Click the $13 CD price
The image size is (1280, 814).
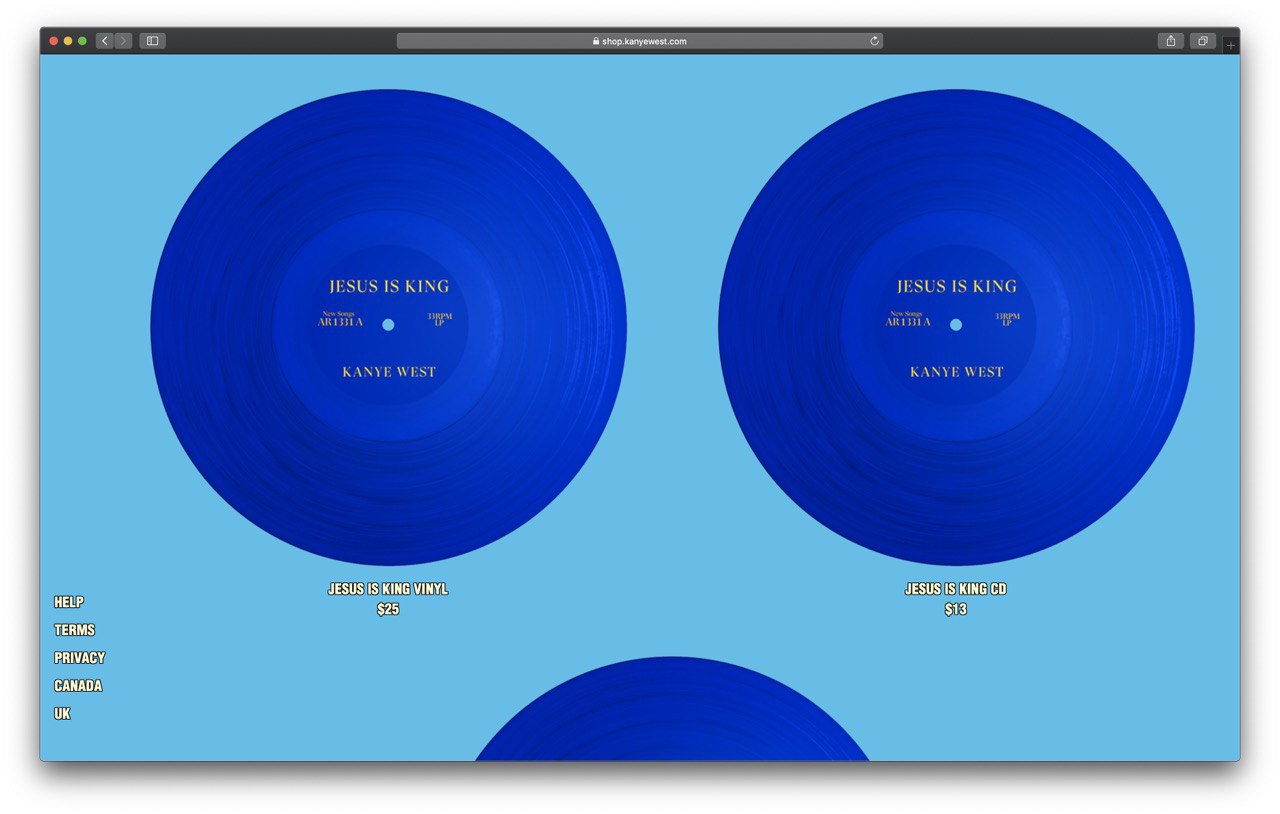click(x=956, y=609)
